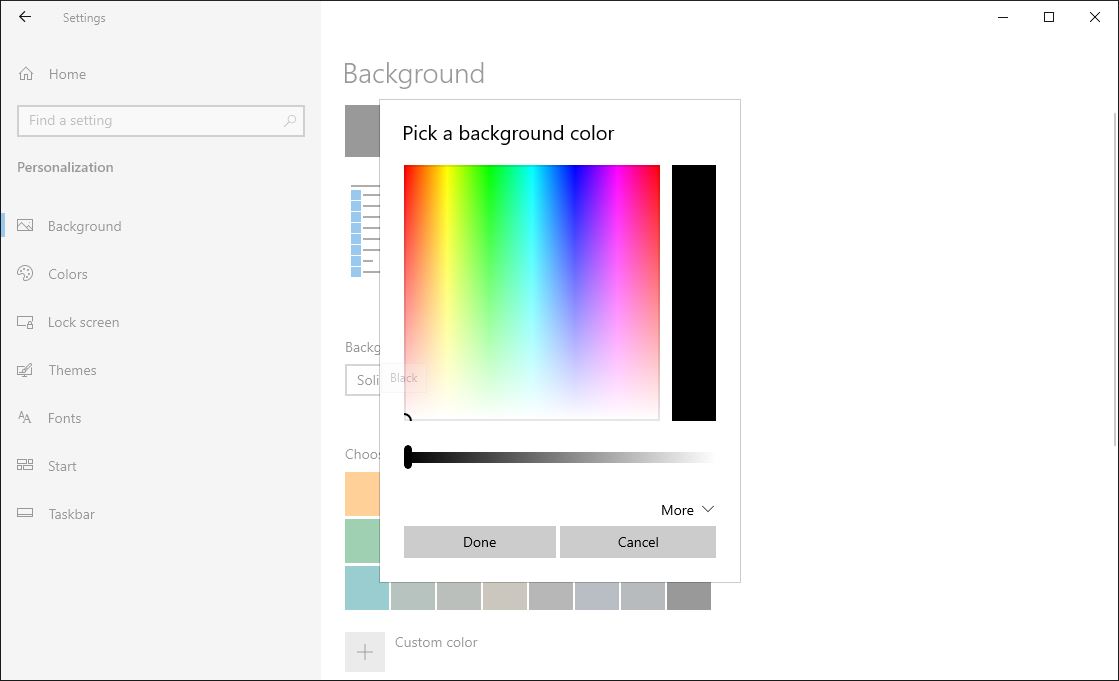Click the back arrow in the title bar
The width and height of the screenshot is (1119, 681).
click(24, 17)
